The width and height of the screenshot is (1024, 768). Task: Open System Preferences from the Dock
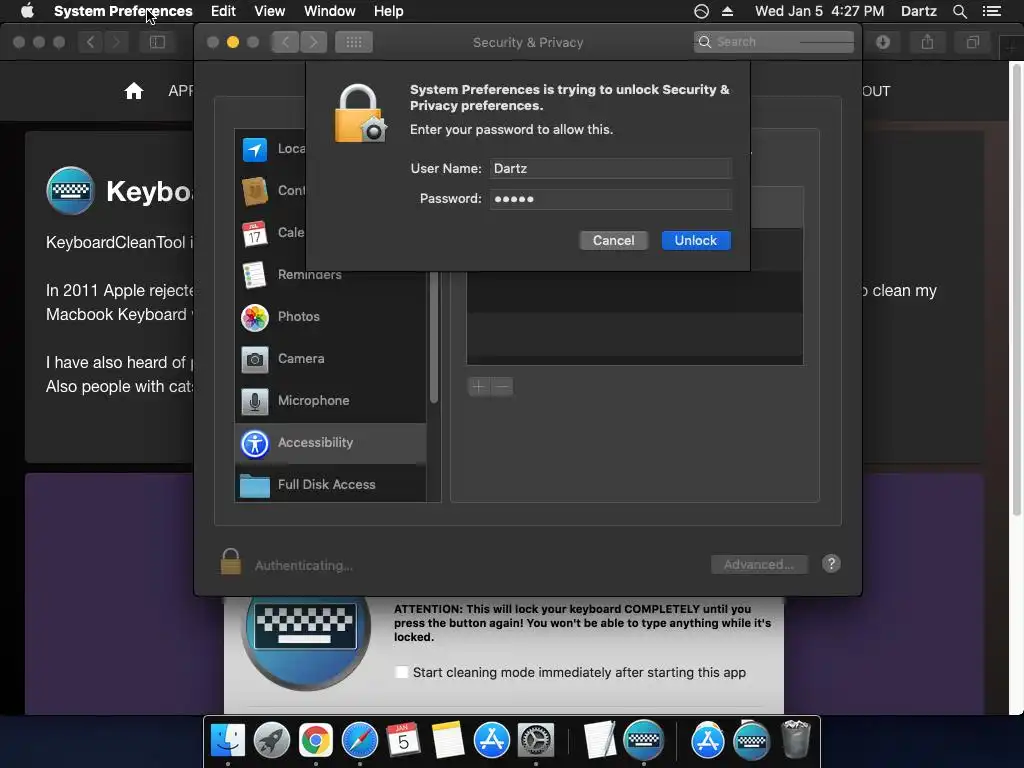pyautogui.click(x=536, y=741)
